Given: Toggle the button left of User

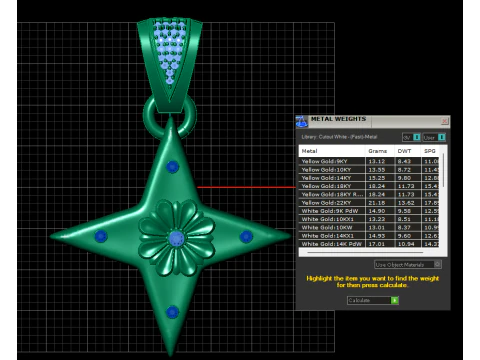Looking at the screenshot, I should (412, 137).
